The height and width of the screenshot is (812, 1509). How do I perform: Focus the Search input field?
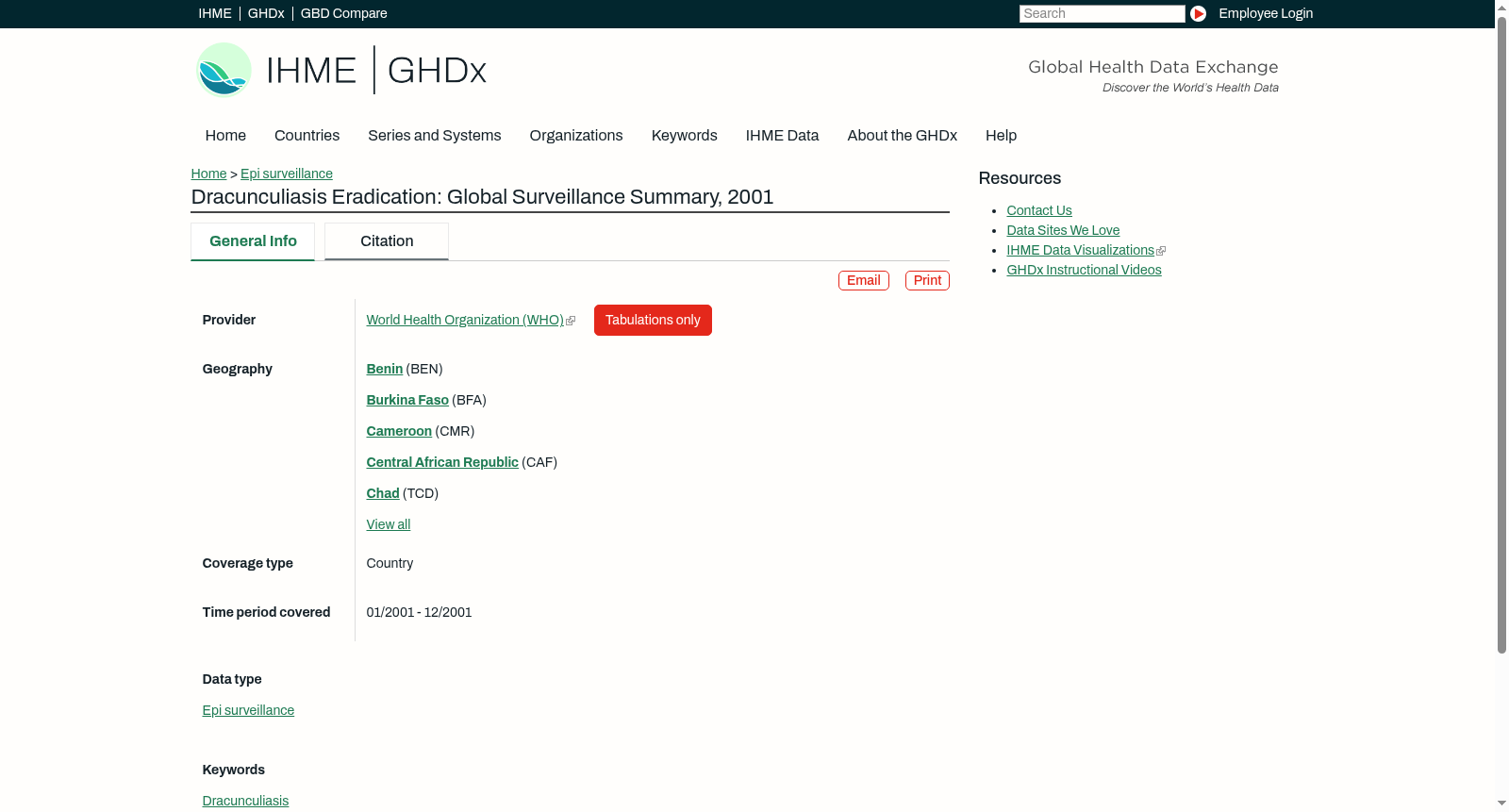click(x=1102, y=13)
